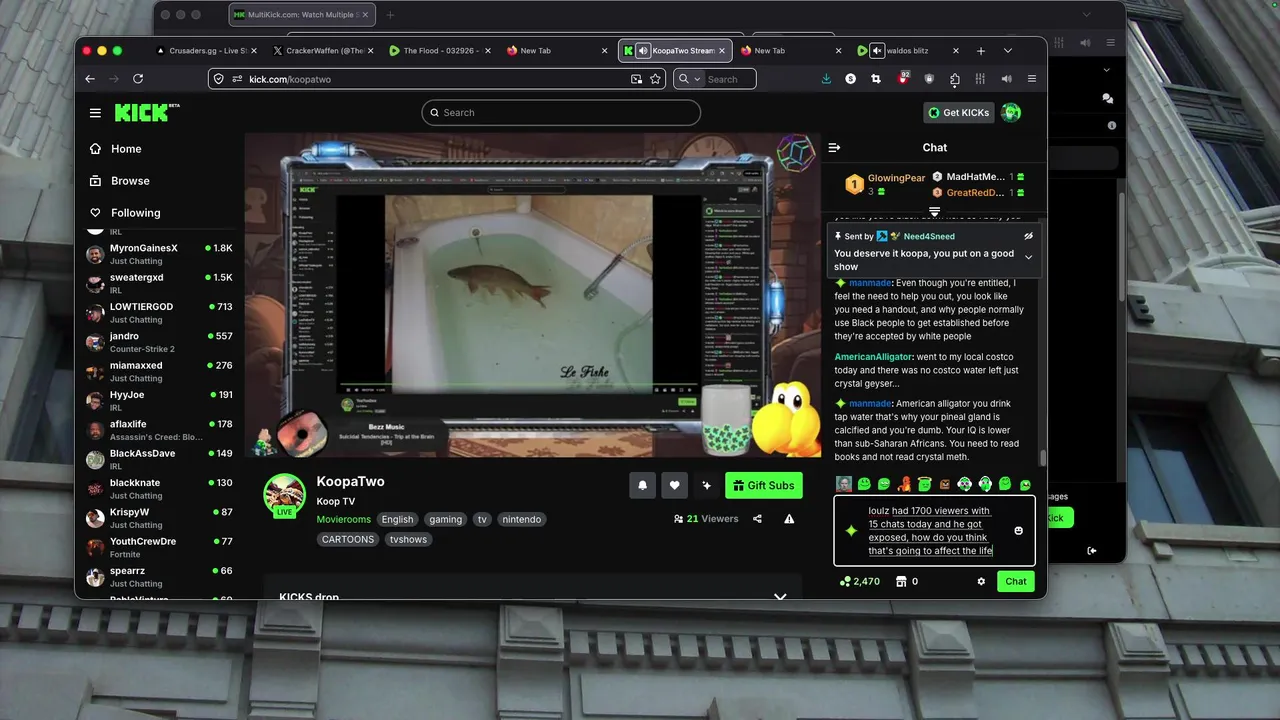
Task: Open BlackAssDave channel in following list
Action: (x=160, y=459)
